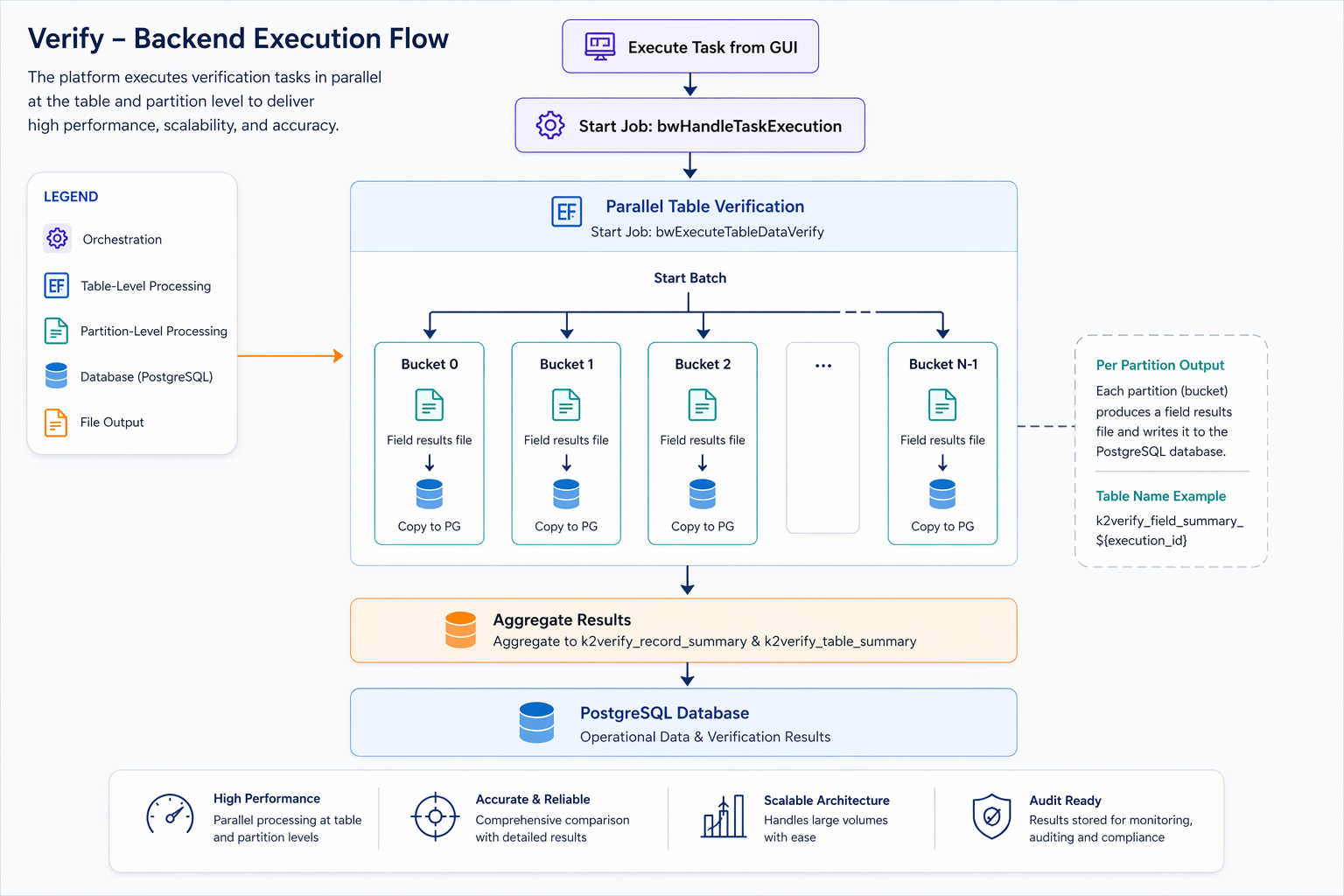Viewport: 1344px width, 896px height.
Task: Click the Partition-Level Processing document legend icon
Action: 56,331
